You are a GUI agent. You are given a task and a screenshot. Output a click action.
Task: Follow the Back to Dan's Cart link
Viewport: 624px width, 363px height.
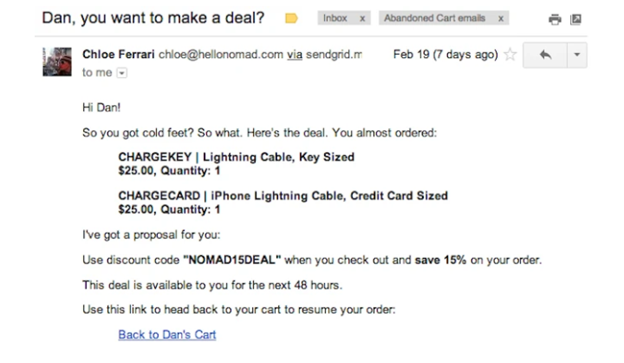(167, 335)
